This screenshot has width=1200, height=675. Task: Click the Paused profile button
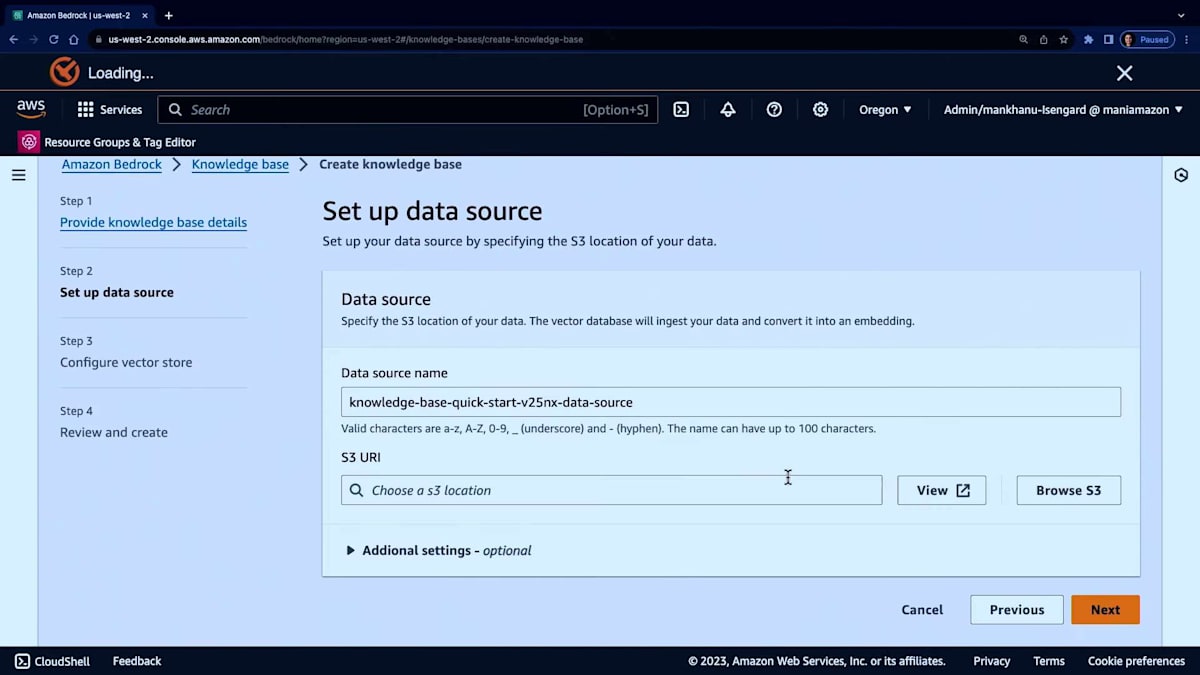coord(1146,39)
